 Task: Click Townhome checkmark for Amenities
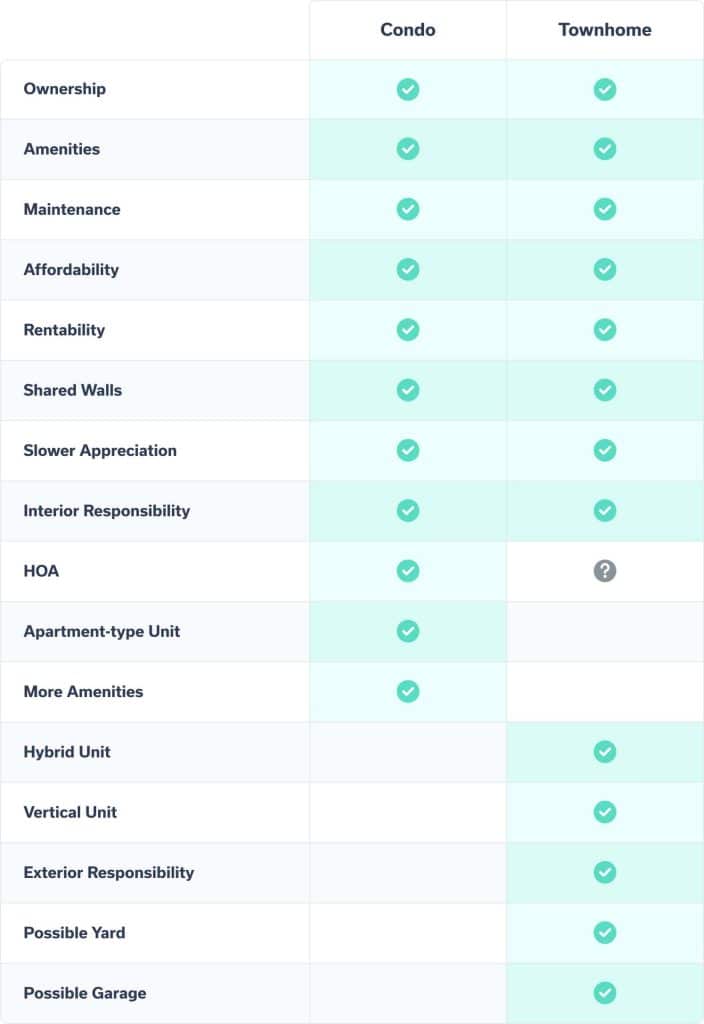605,149
